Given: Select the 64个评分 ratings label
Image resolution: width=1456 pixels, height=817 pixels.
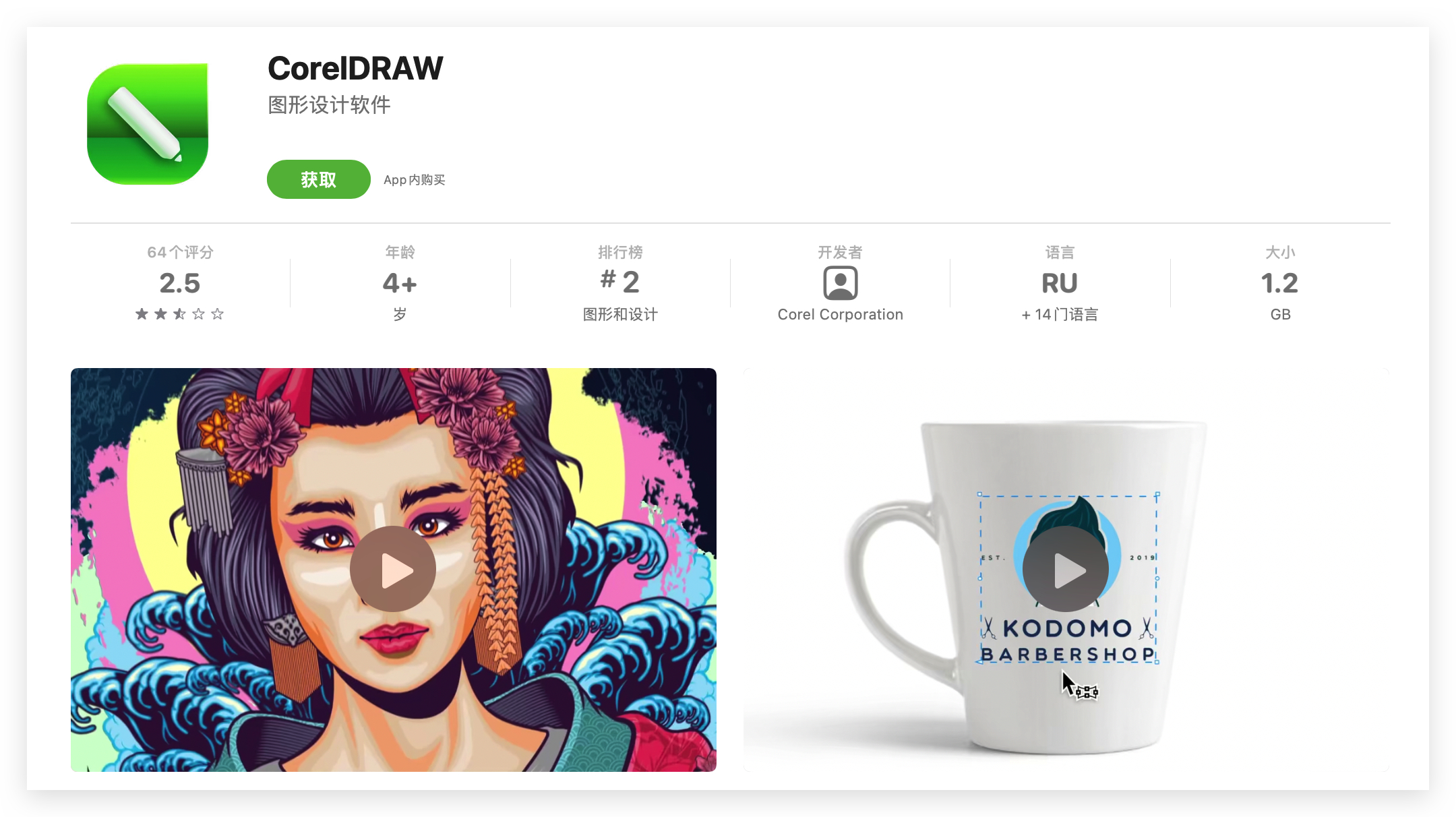Looking at the screenshot, I should coord(180,252).
